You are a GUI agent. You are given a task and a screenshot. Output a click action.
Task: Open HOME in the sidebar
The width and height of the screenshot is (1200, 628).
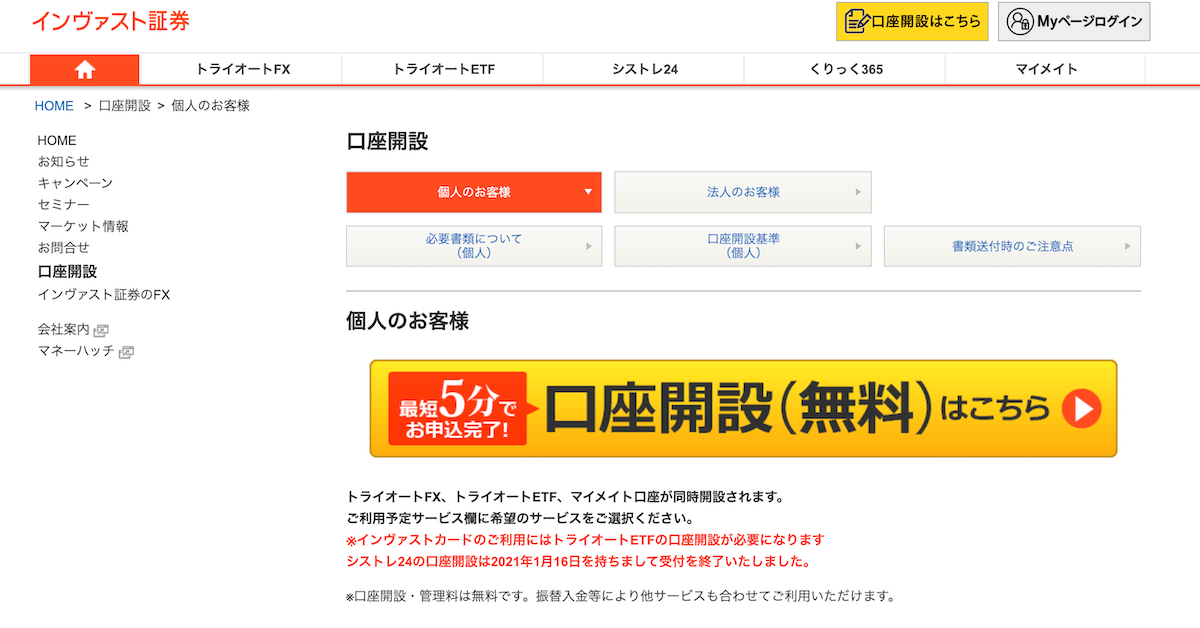(x=57, y=141)
